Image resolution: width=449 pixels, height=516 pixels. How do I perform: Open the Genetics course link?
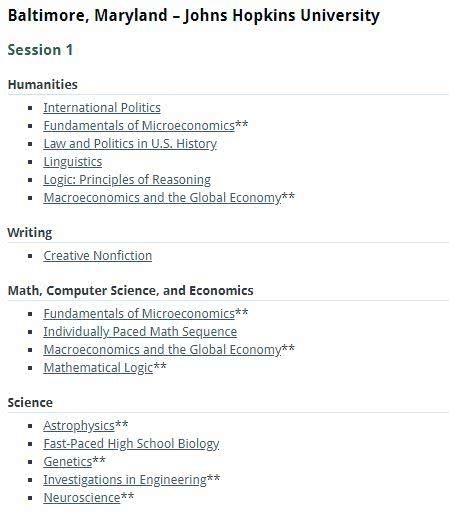point(68,462)
